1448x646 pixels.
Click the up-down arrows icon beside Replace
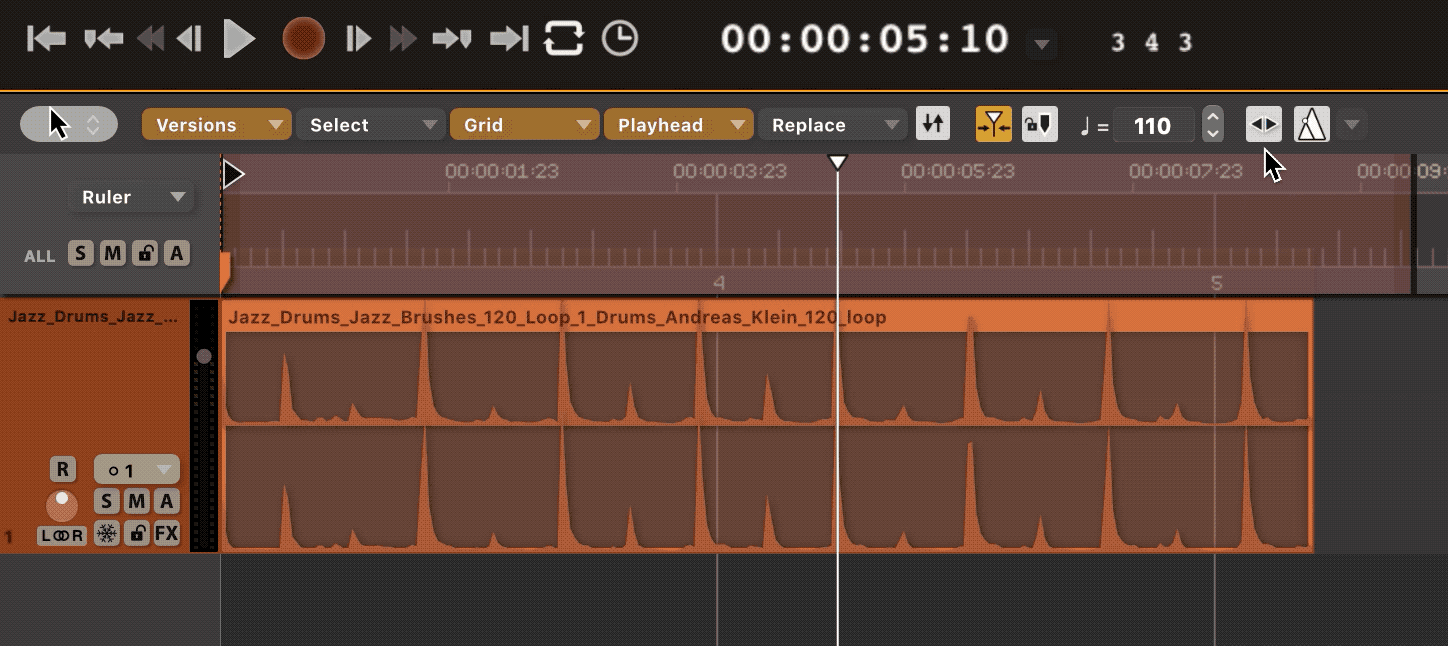coord(933,125)
